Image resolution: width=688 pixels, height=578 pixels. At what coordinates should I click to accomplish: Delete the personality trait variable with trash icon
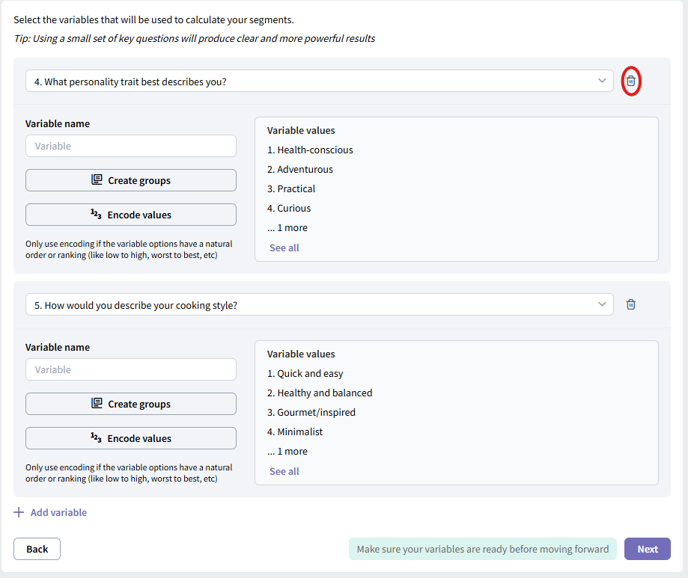click(x=631, y=81)
